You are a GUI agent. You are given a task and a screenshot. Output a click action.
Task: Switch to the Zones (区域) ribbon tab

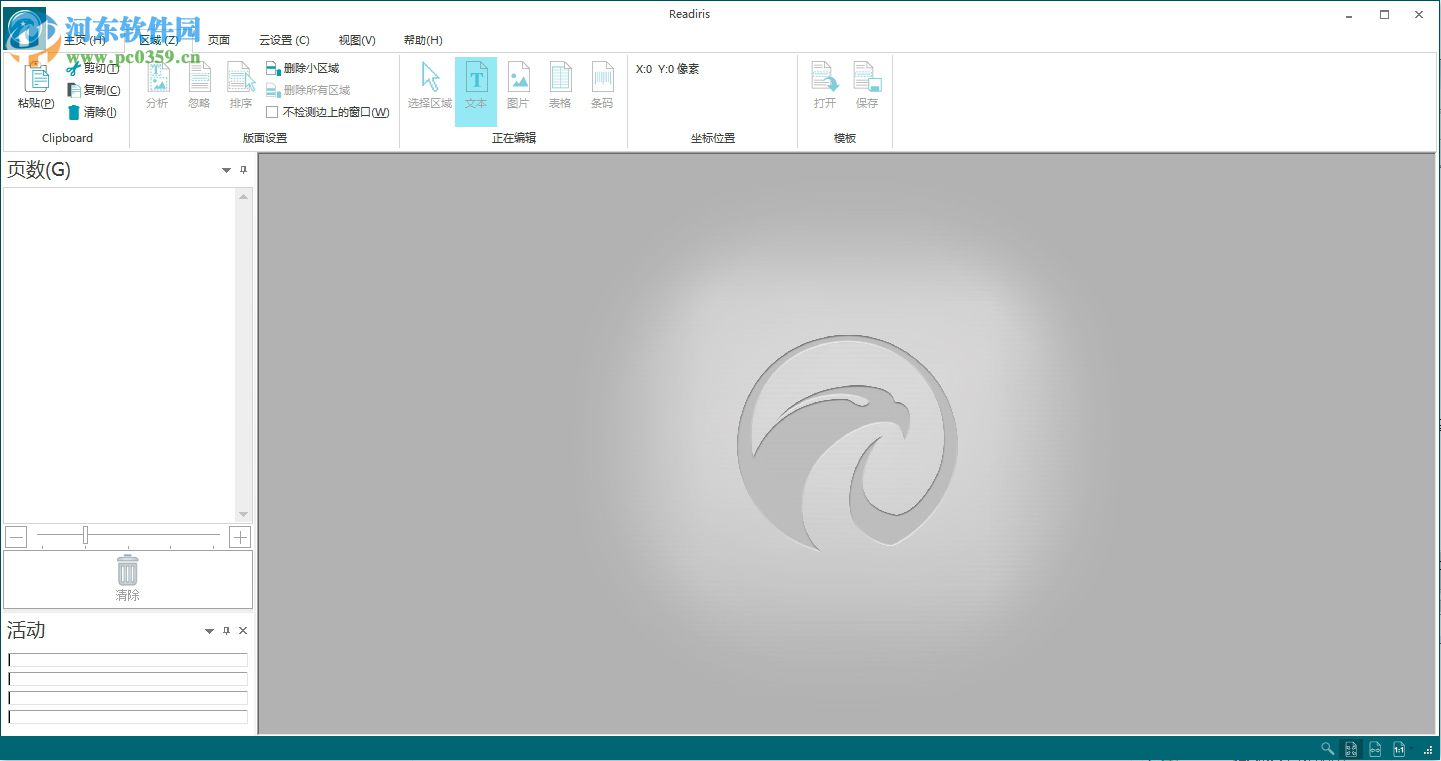[158, 40]
